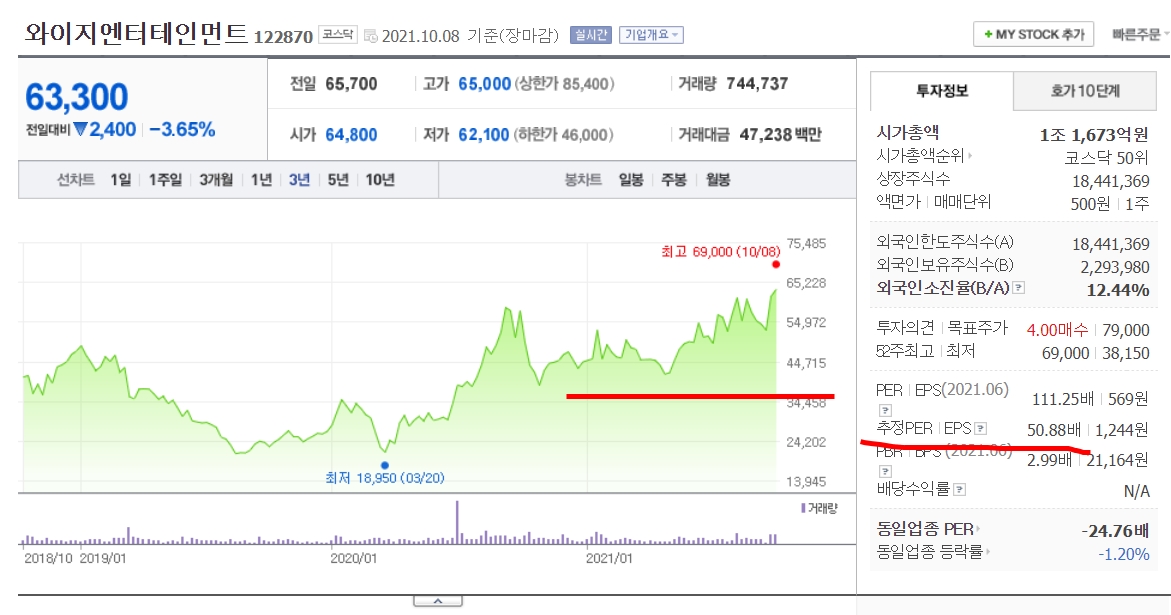Click the 시가 value 64,800
This screenshot has height=615, width=1171.
[x=351, y=135]
